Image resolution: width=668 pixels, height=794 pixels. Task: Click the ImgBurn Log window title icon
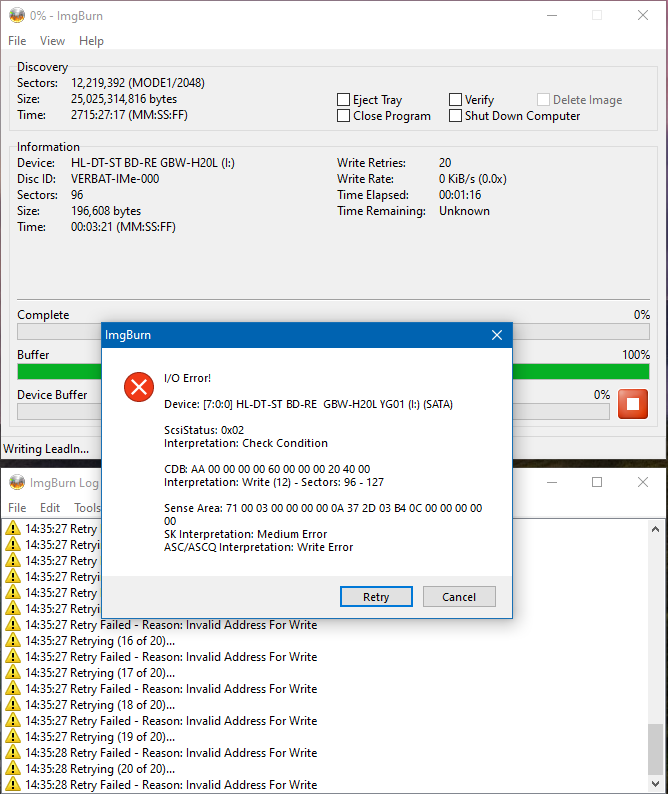(17, 482)
